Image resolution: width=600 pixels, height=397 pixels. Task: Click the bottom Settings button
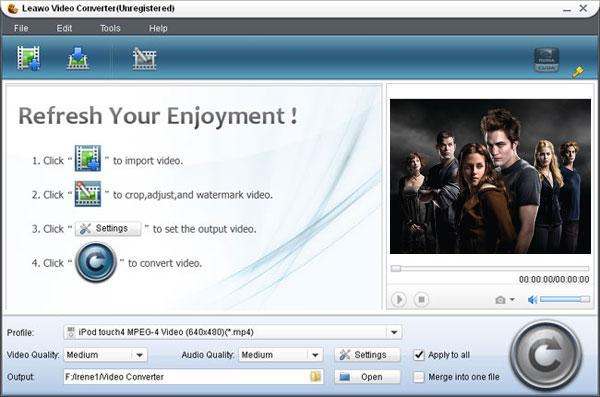pos(367,355)
